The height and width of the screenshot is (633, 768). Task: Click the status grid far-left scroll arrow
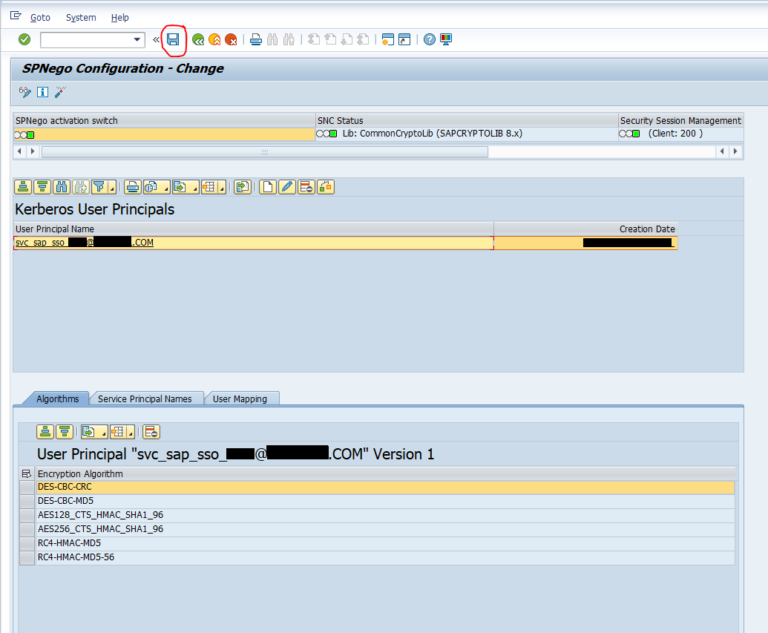click(x=20, y=151)
